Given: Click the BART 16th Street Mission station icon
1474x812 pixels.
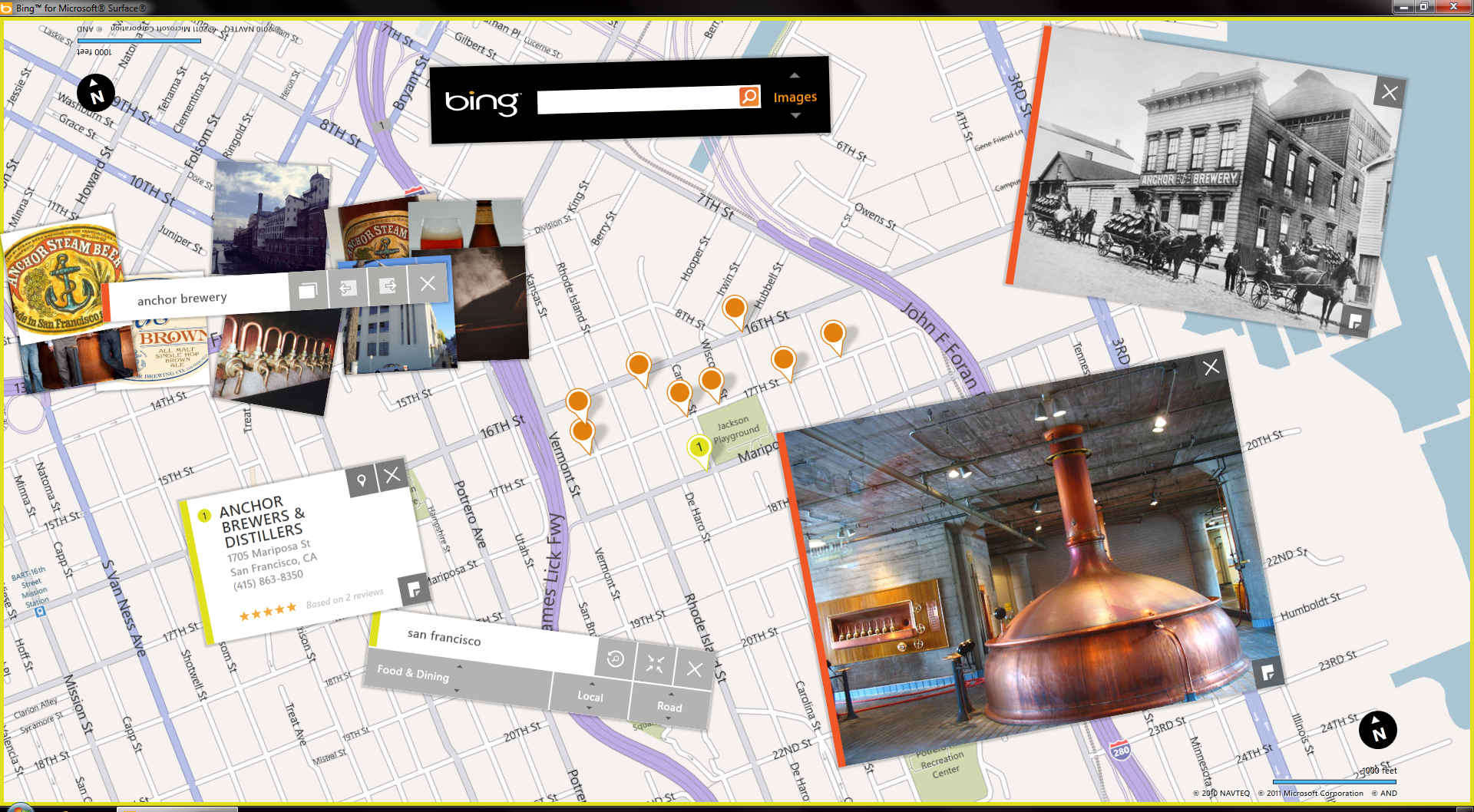Looking at the screenshot, I should pos(41,612).
